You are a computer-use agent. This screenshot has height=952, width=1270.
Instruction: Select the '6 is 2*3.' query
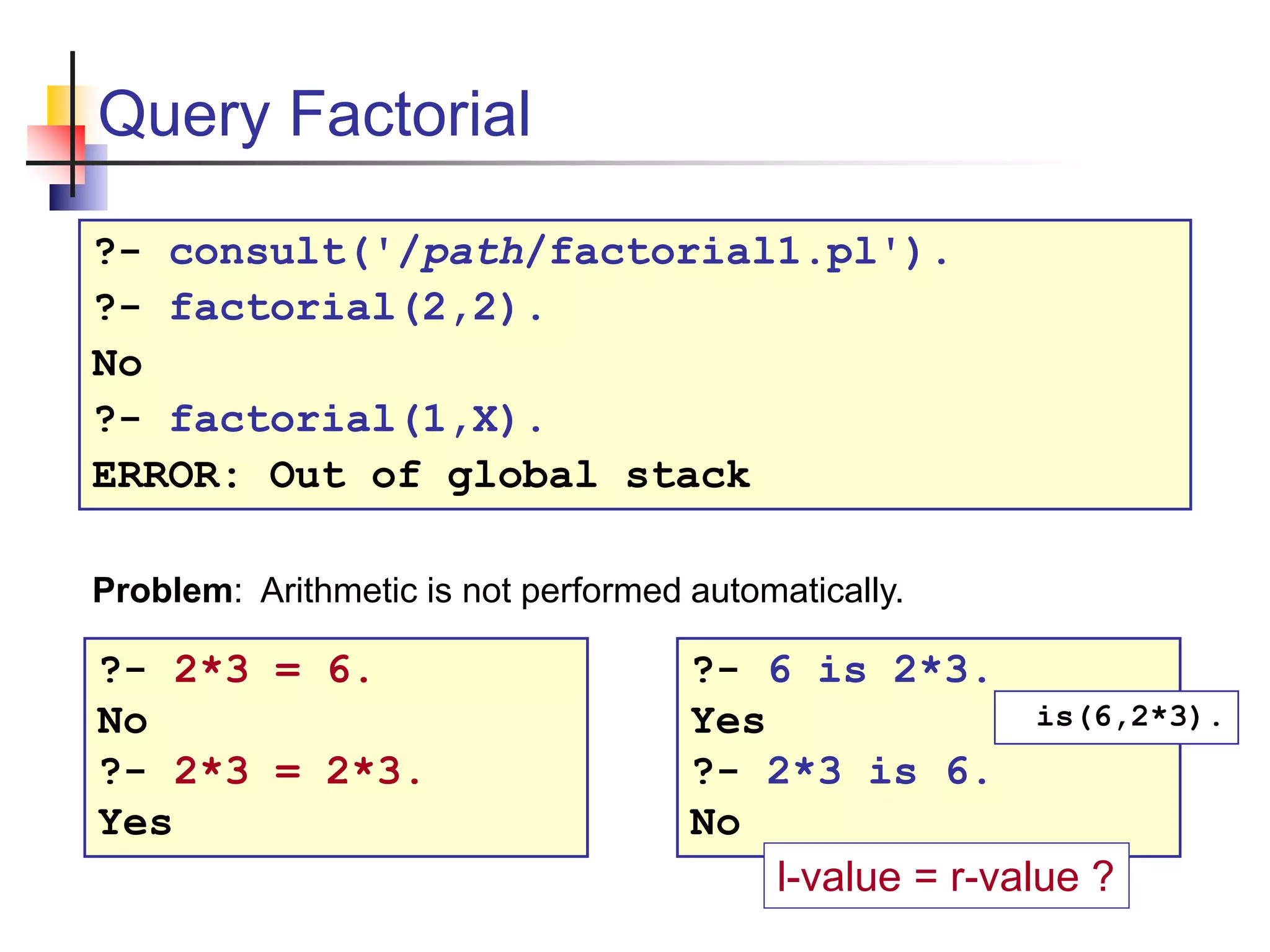click(x=840, y=670)
